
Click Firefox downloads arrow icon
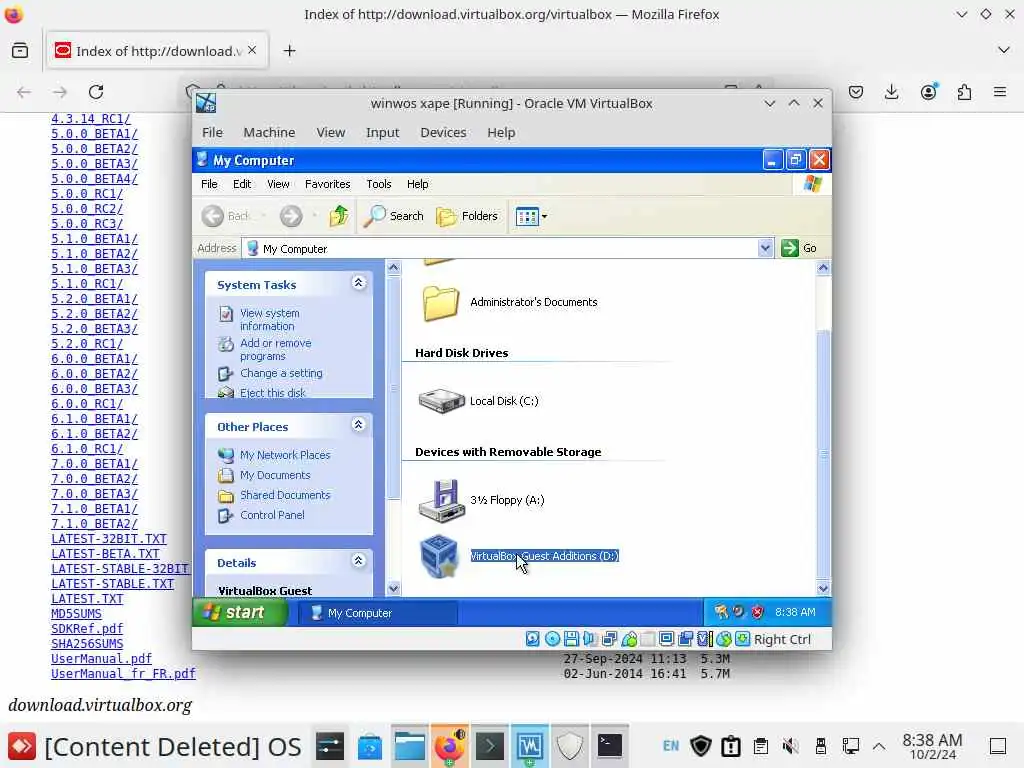pyautogui.click(x=891, y=92)
